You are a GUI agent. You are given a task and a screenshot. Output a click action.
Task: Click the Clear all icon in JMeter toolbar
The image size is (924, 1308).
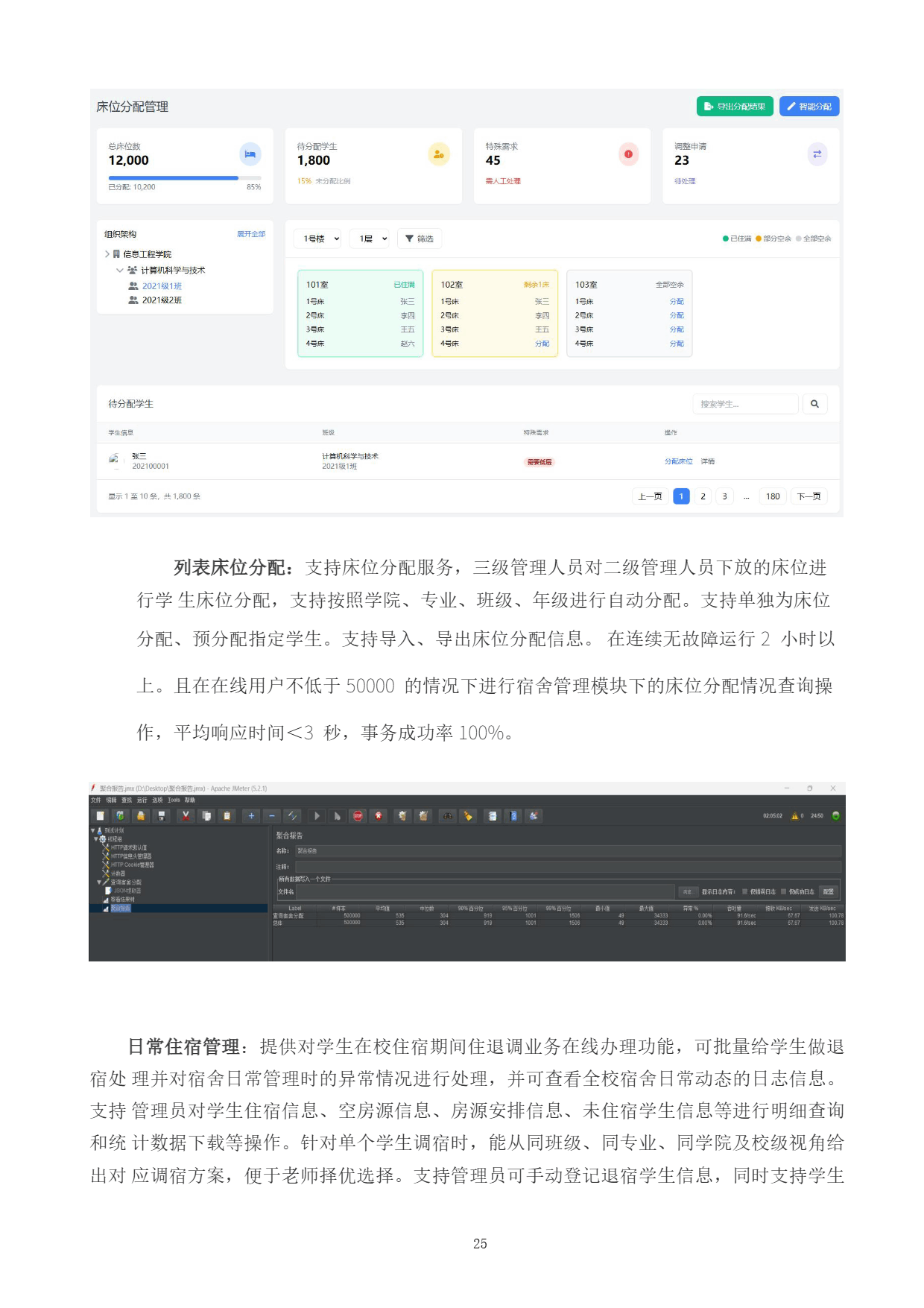(423, 815)
